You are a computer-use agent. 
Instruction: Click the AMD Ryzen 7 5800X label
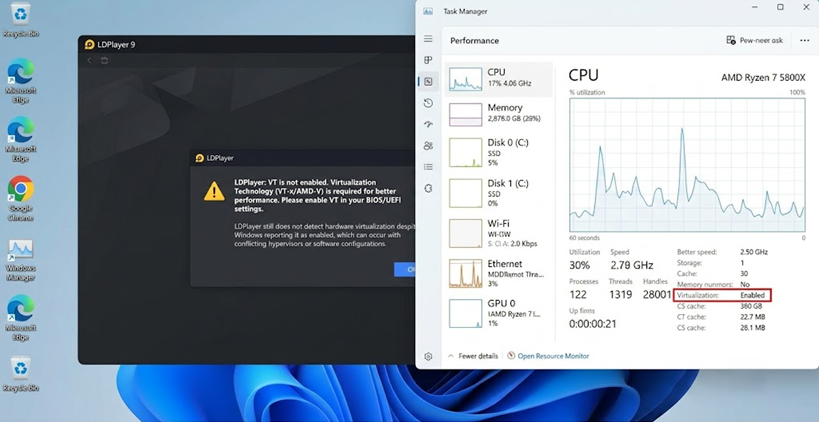[763, 77]
